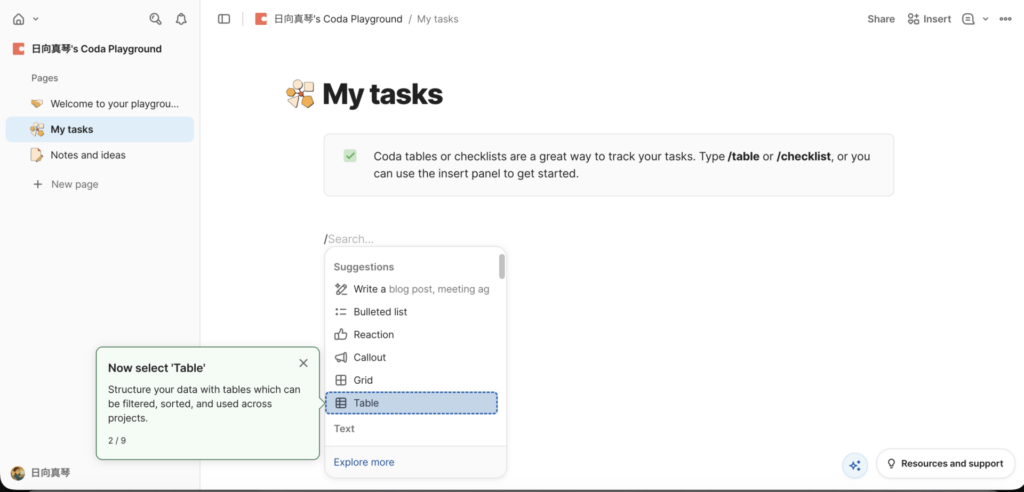Toggle the sidebar panel icon

pos(224,19)
